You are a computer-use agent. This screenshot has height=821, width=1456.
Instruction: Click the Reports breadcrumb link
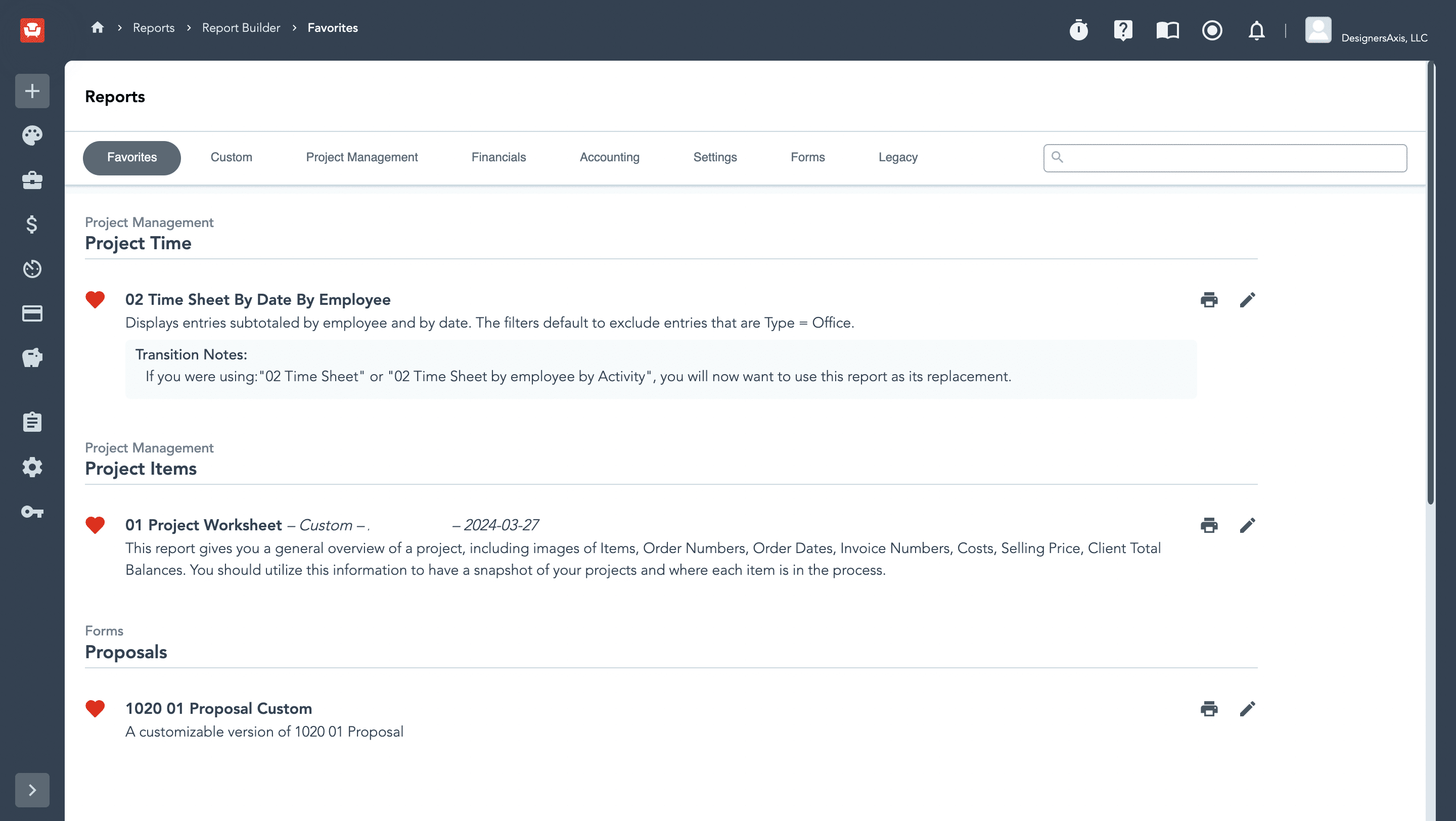coord(154,28)
